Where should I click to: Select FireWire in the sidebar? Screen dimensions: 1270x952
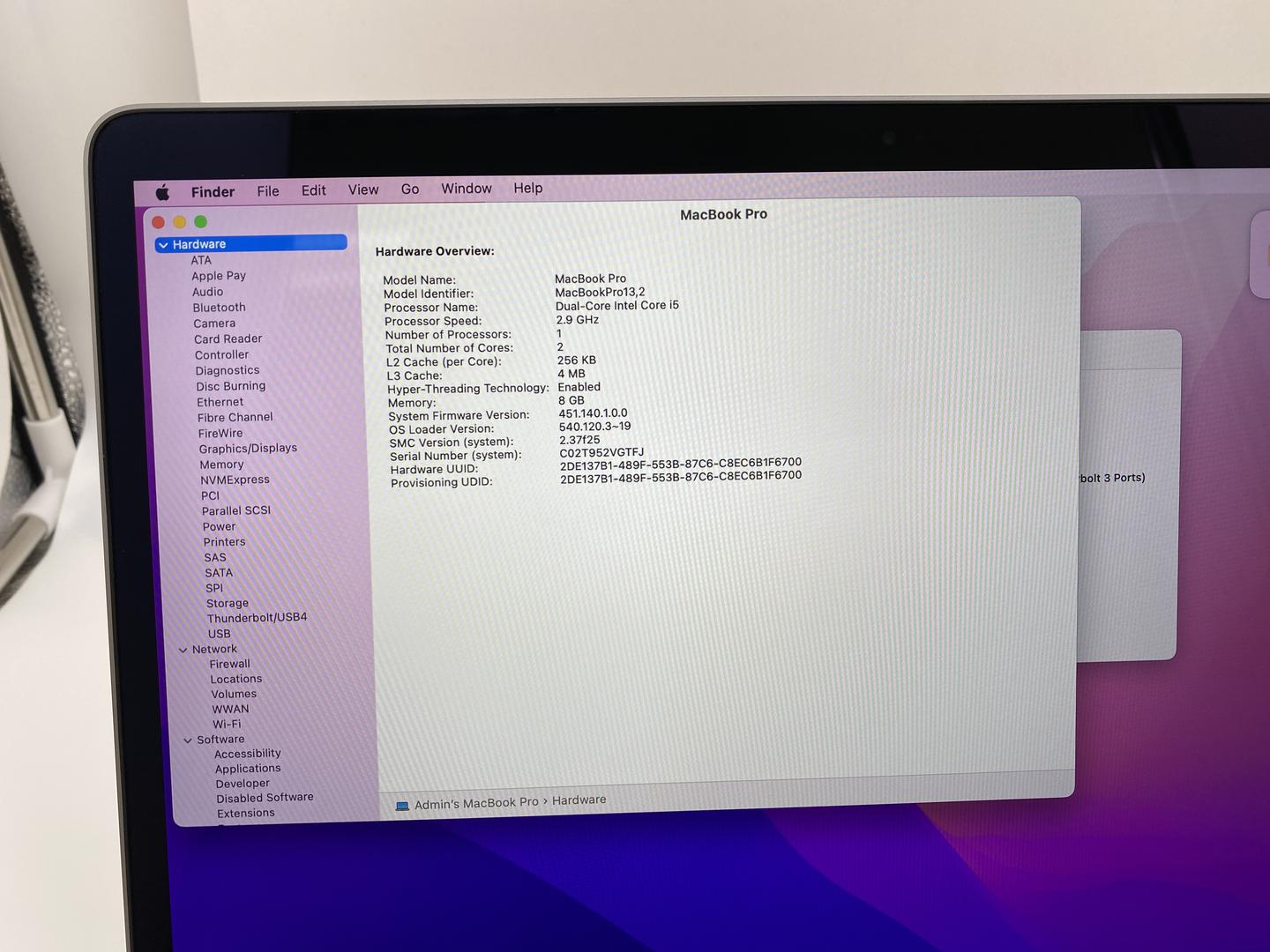coord(220,434)
